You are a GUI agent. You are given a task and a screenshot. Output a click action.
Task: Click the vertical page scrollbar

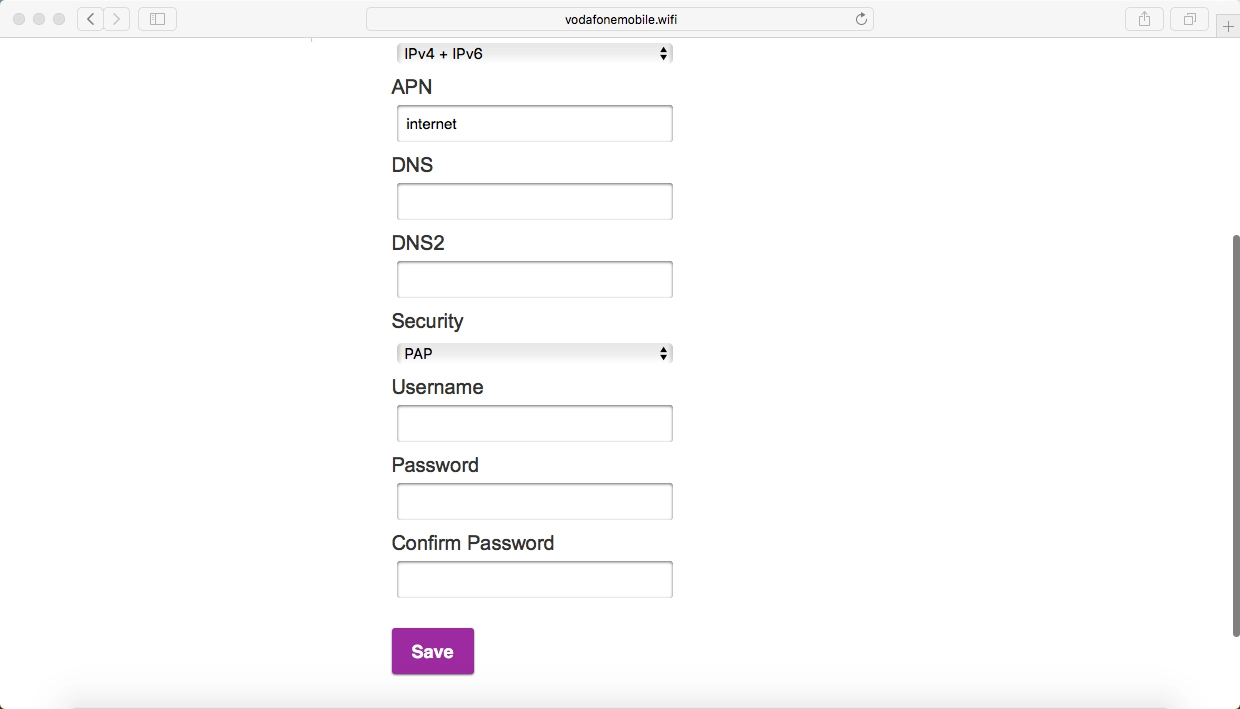1236,435
